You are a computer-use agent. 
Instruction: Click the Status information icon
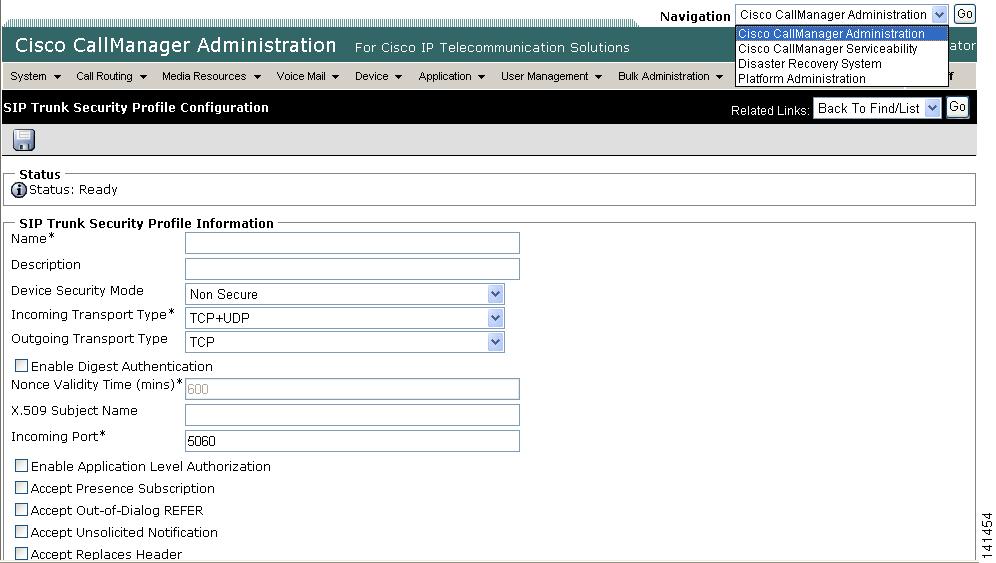[19, 189]
